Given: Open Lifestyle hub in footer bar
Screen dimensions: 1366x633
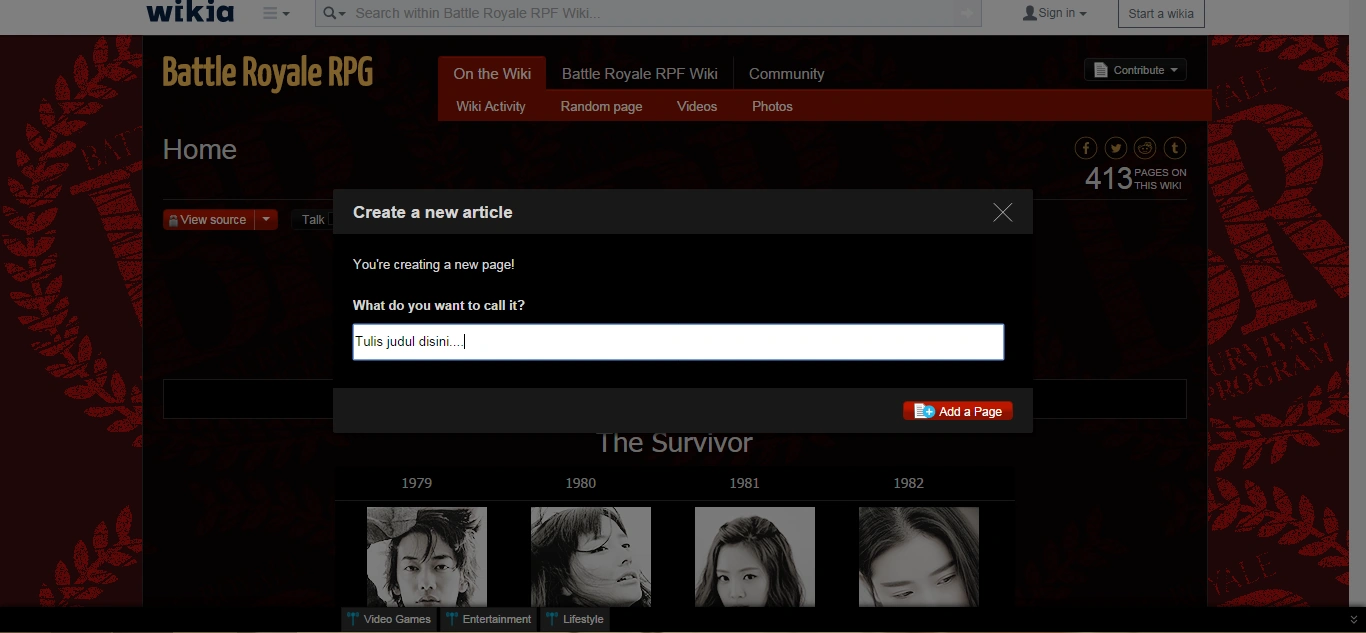Looking at the screenshot, I should 575,619.
